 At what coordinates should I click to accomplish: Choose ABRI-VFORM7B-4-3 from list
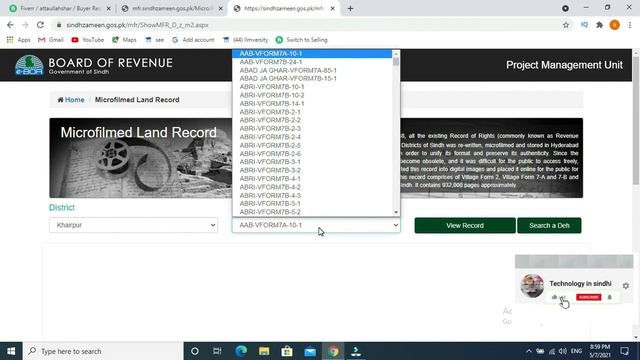tap(312, 196)
